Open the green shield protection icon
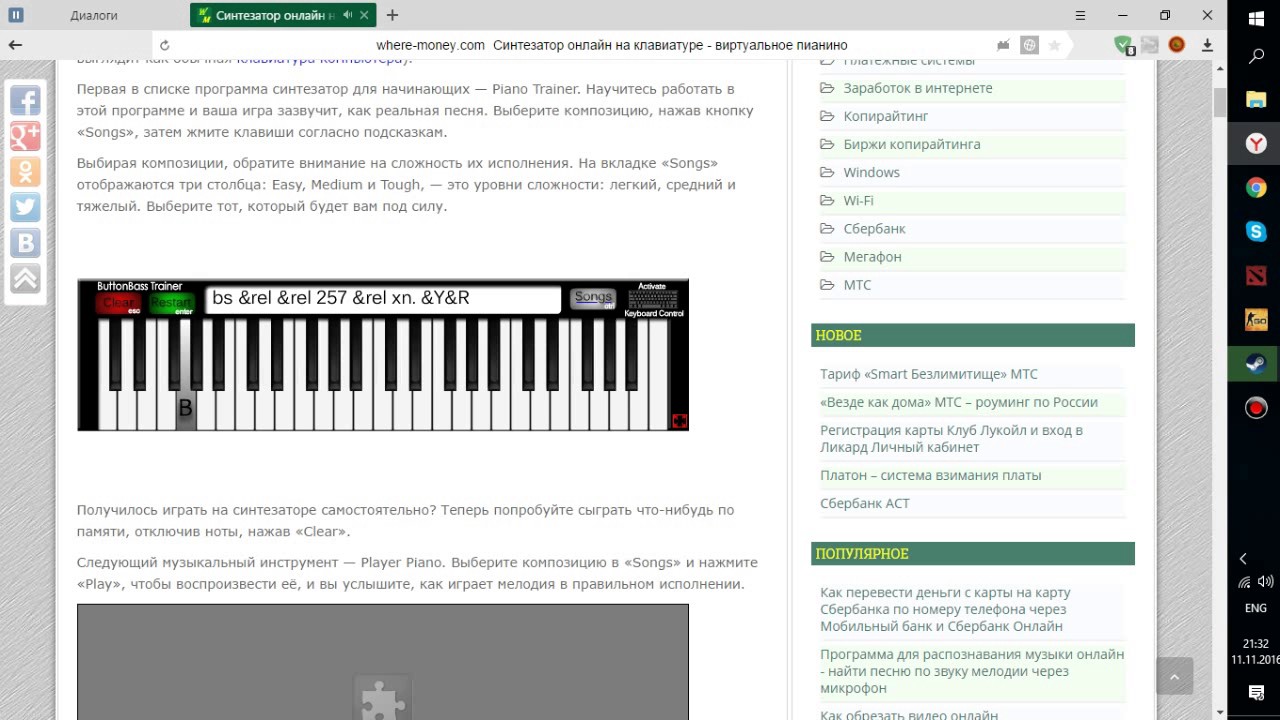1280x720 pixels. click(1123, 45)
